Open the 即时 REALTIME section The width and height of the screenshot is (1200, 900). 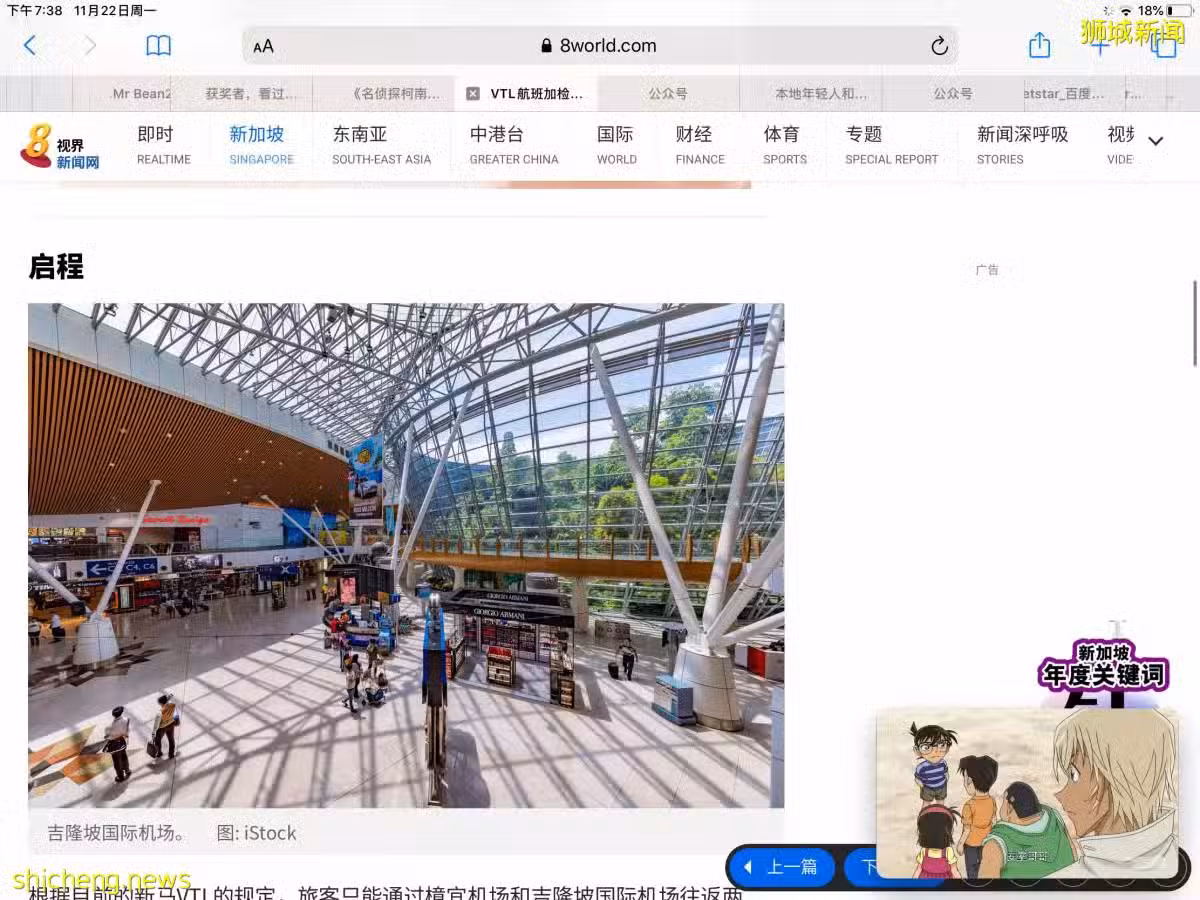[164, 145]
